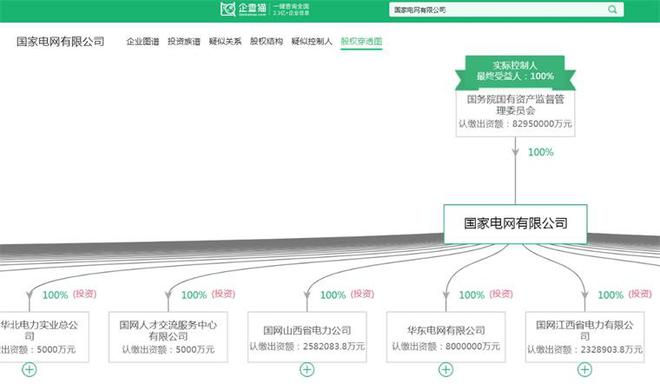This screenshot has width=660, height=384.
Task: Click the 国家电网有限公司 page title
Action: [60, 42]
